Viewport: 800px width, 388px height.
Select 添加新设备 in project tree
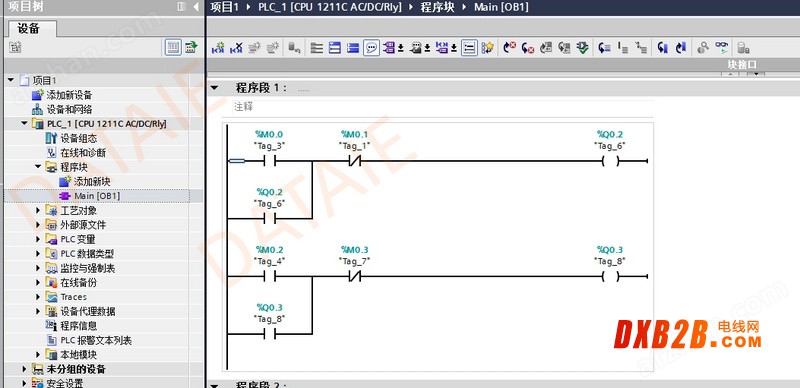tap(69, 95)
